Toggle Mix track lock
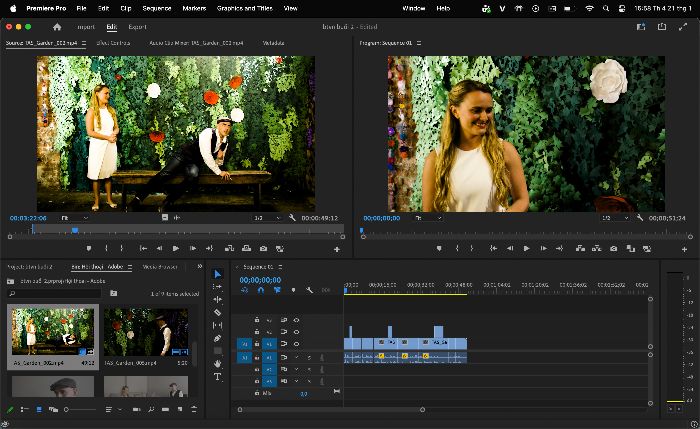 coord(257,393)
